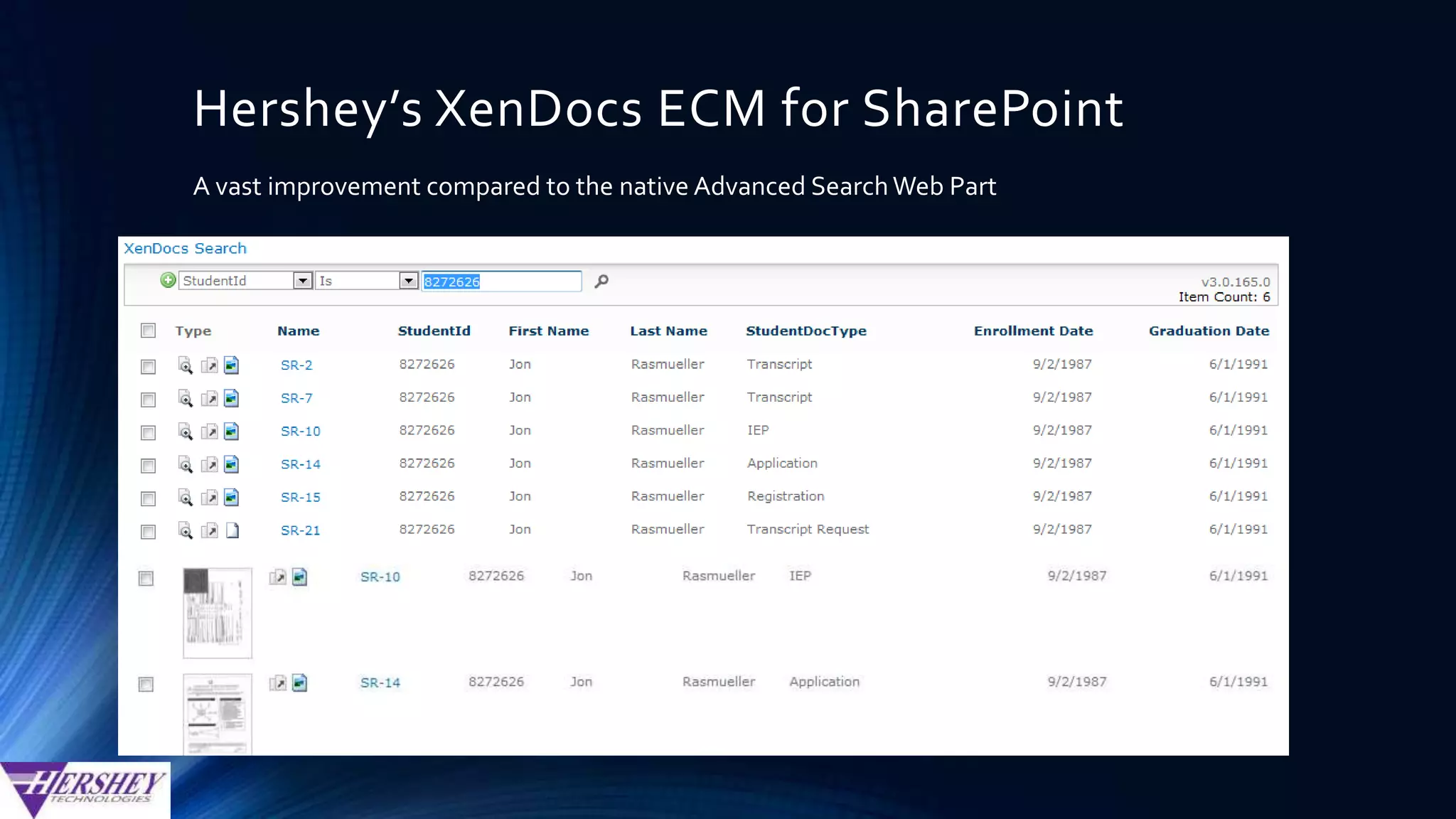This screenshot has height=819, width=1456.
Task: Click the green add search criteria icon
Action: tap(168, 280)
